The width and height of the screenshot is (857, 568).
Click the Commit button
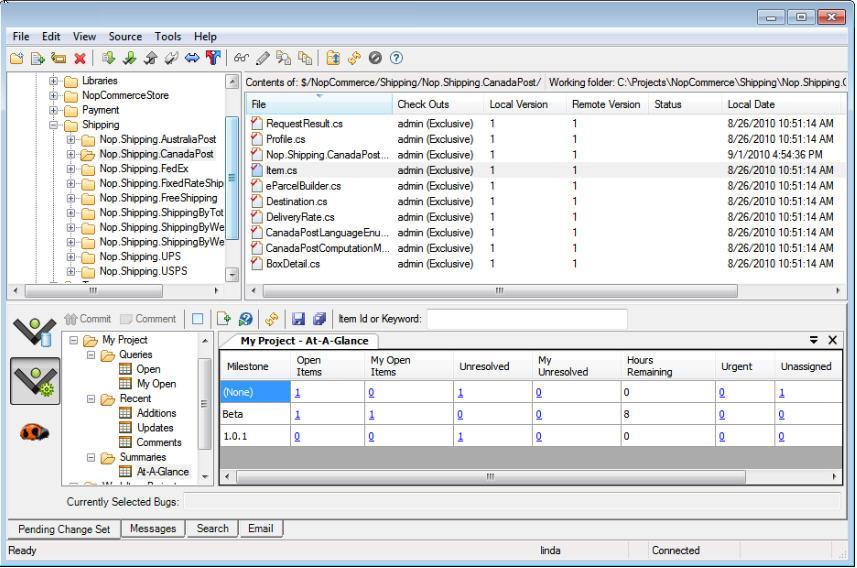click(x=87, y=319)
